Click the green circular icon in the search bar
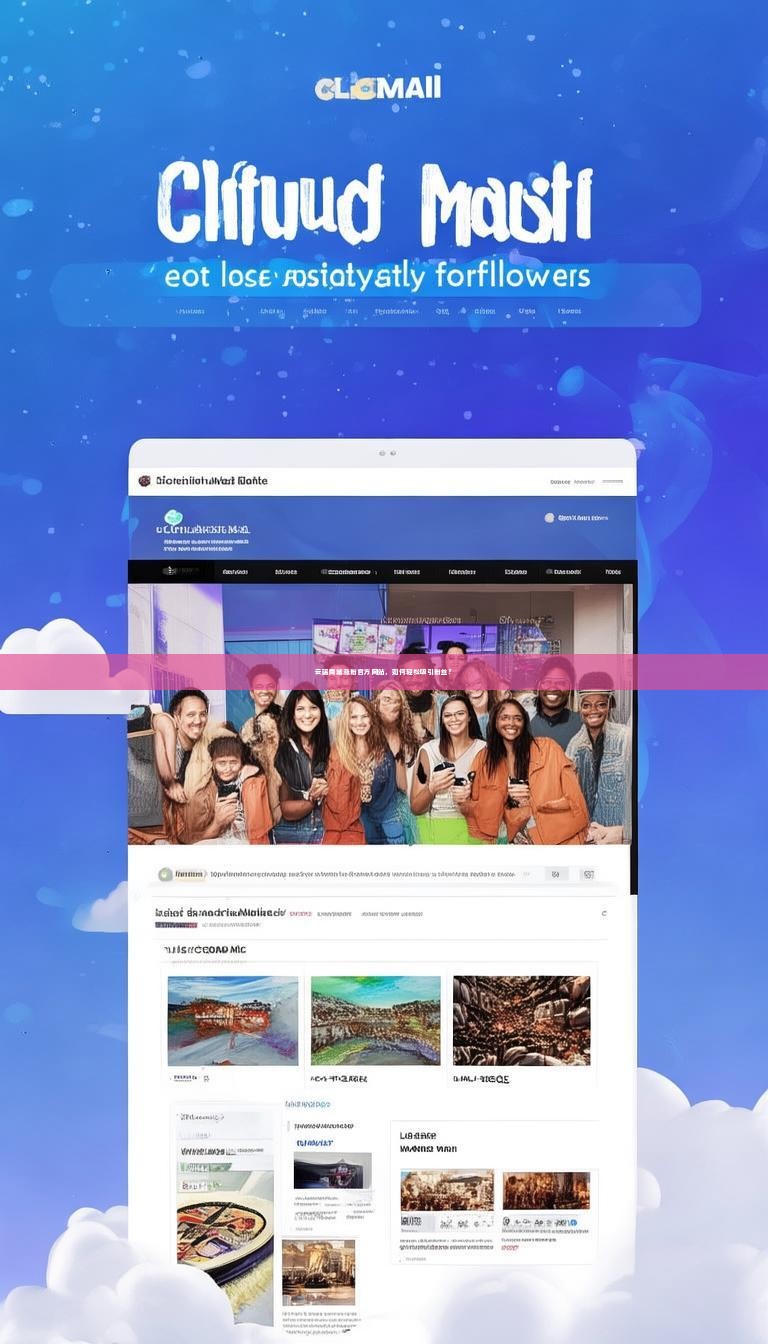Image resolution: width=768 pixels, height=1344 pixels. click(x=166, y=874)
